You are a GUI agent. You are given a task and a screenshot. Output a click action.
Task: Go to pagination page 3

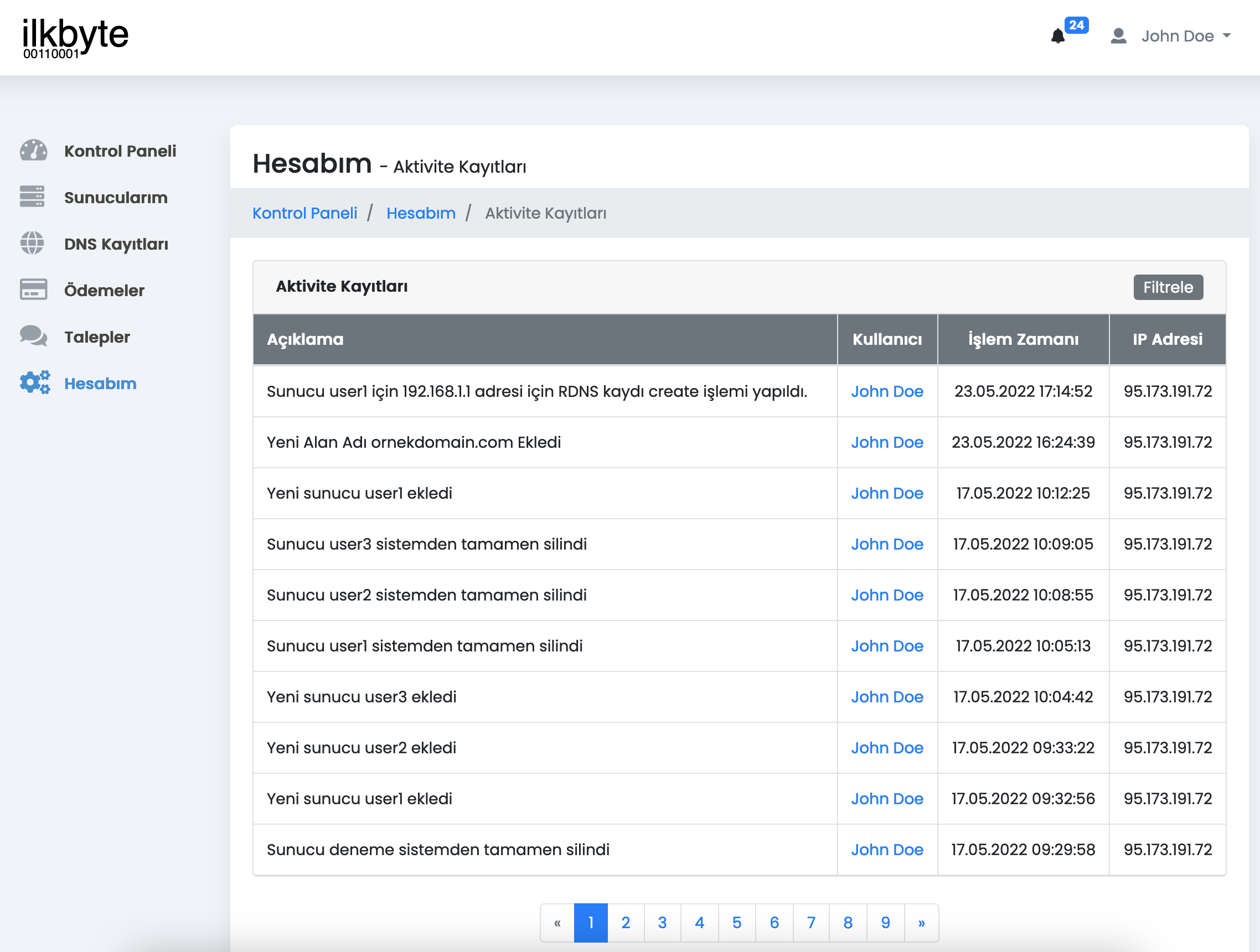point(663,923)
